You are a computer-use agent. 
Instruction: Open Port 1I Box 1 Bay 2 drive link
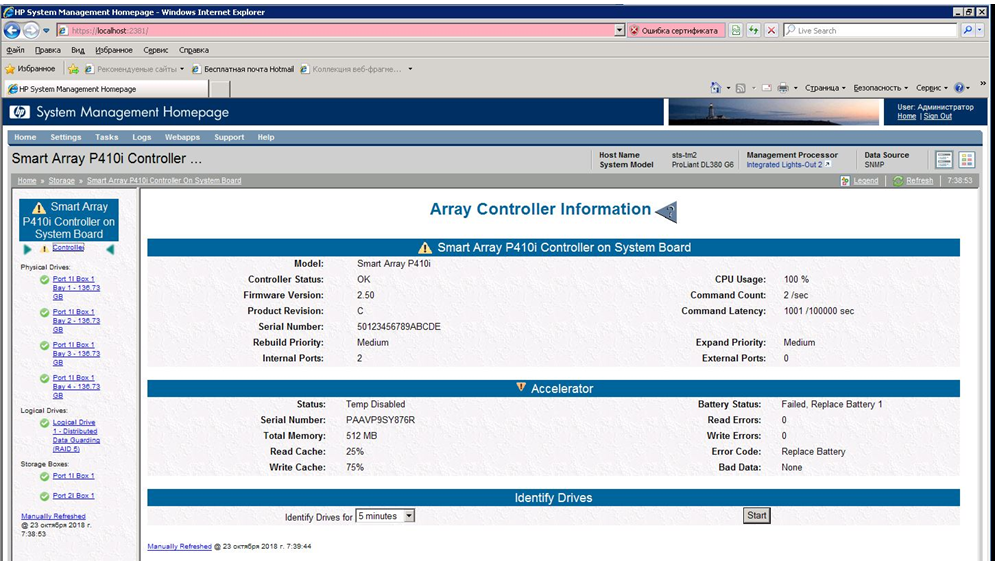click(x=76, y=320)
